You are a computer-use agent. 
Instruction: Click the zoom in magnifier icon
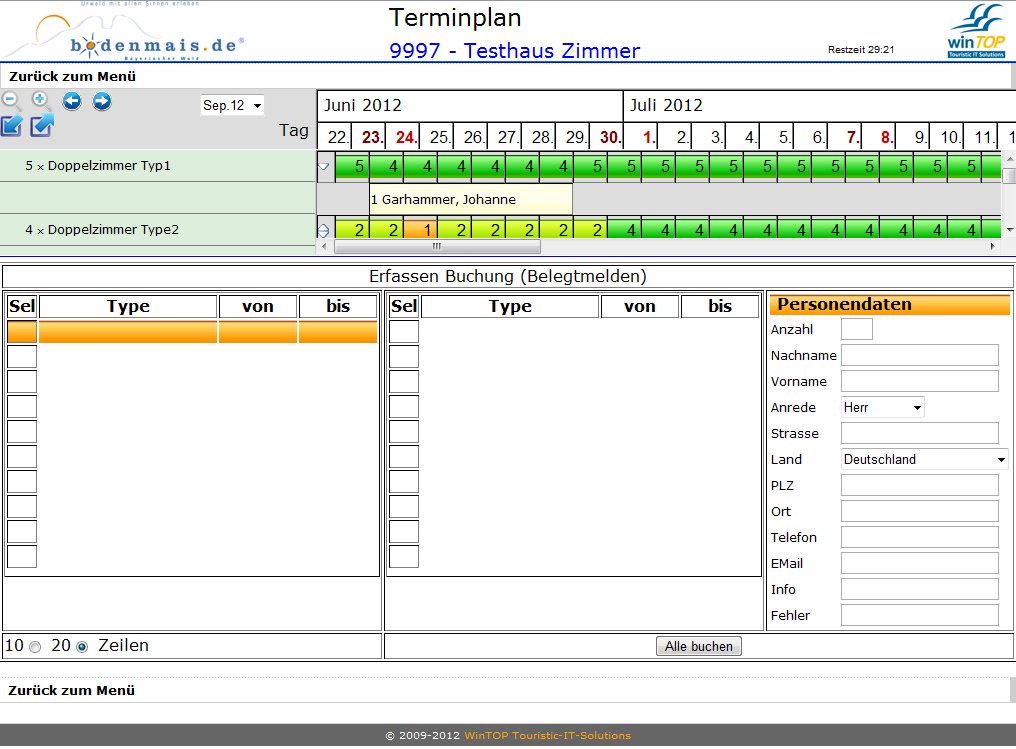(x=41, y=100)
